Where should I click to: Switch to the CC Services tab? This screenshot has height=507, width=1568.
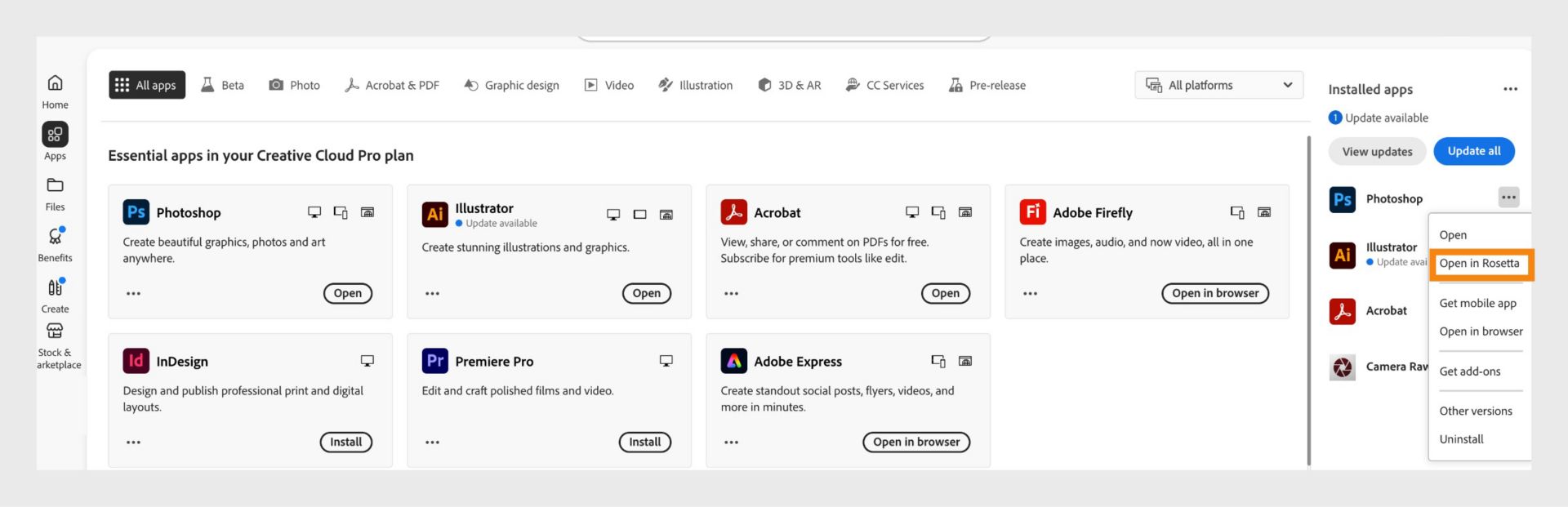pyautogui.click(x=885, y=85)
